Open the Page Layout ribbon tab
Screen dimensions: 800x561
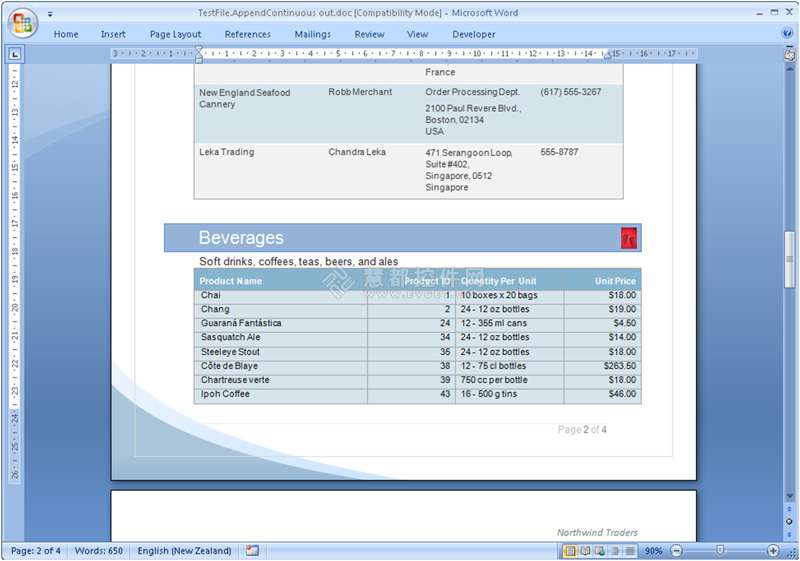pos(176,34)
